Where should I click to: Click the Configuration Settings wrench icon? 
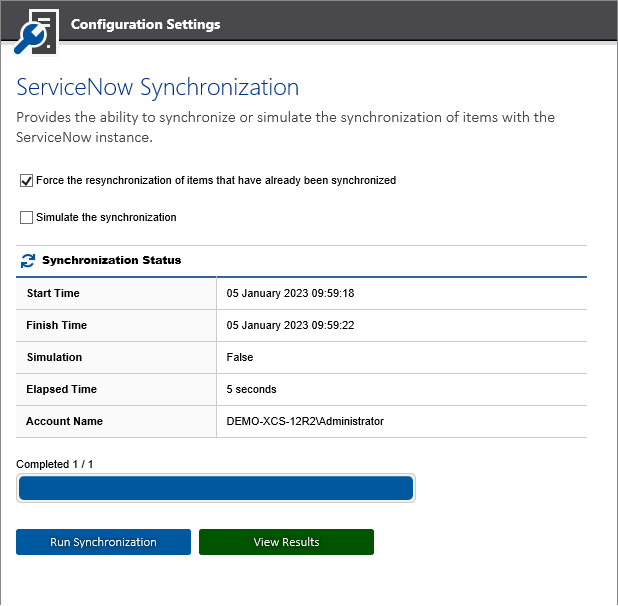[36, 32]
